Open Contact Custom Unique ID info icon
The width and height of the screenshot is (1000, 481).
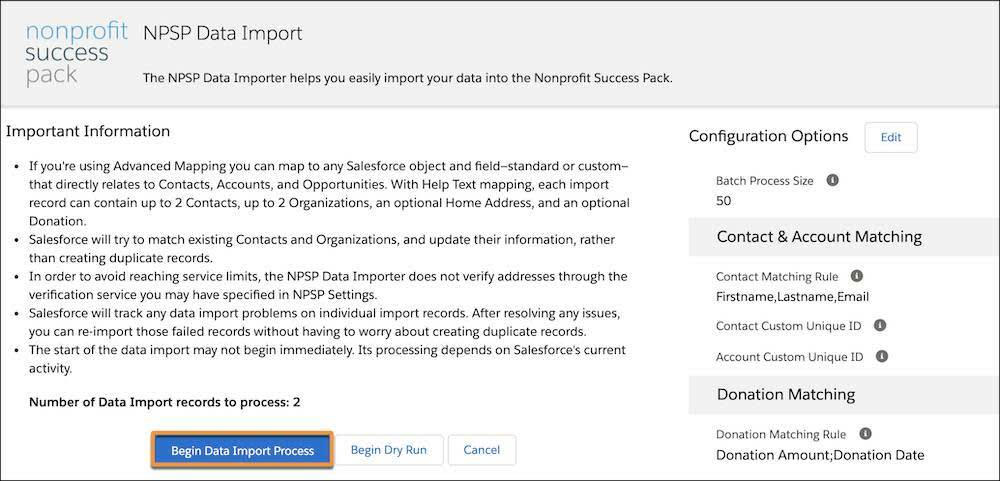coord(879,325)
